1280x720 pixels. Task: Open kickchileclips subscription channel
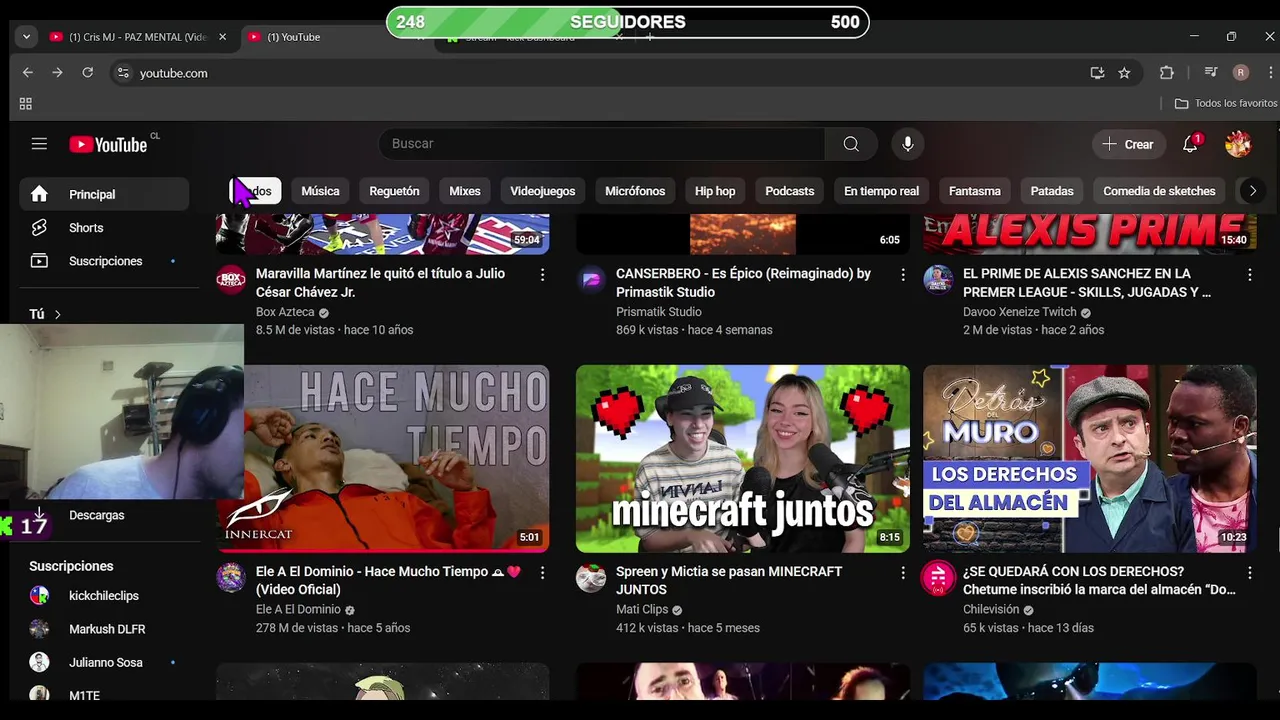click(104, 596)
